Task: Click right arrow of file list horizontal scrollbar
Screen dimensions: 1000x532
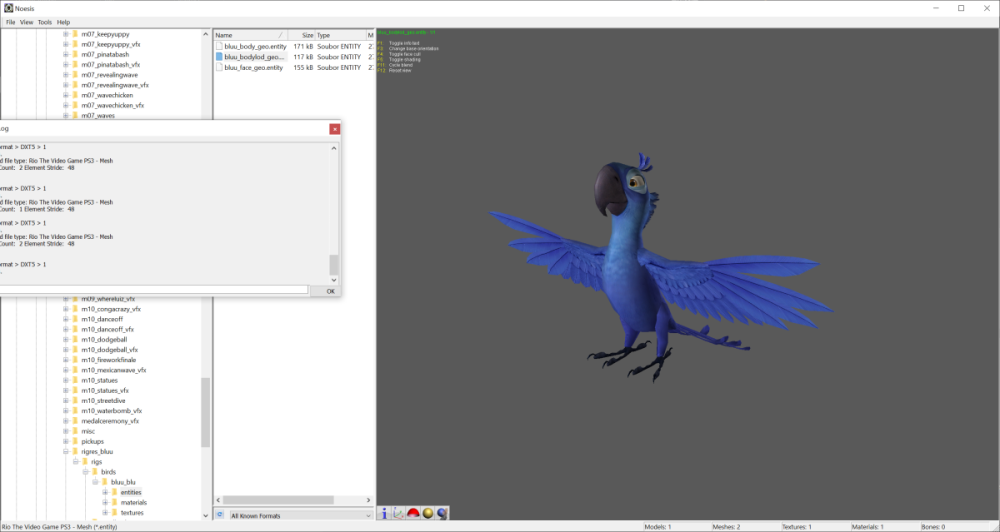Action: pos(369,500)
